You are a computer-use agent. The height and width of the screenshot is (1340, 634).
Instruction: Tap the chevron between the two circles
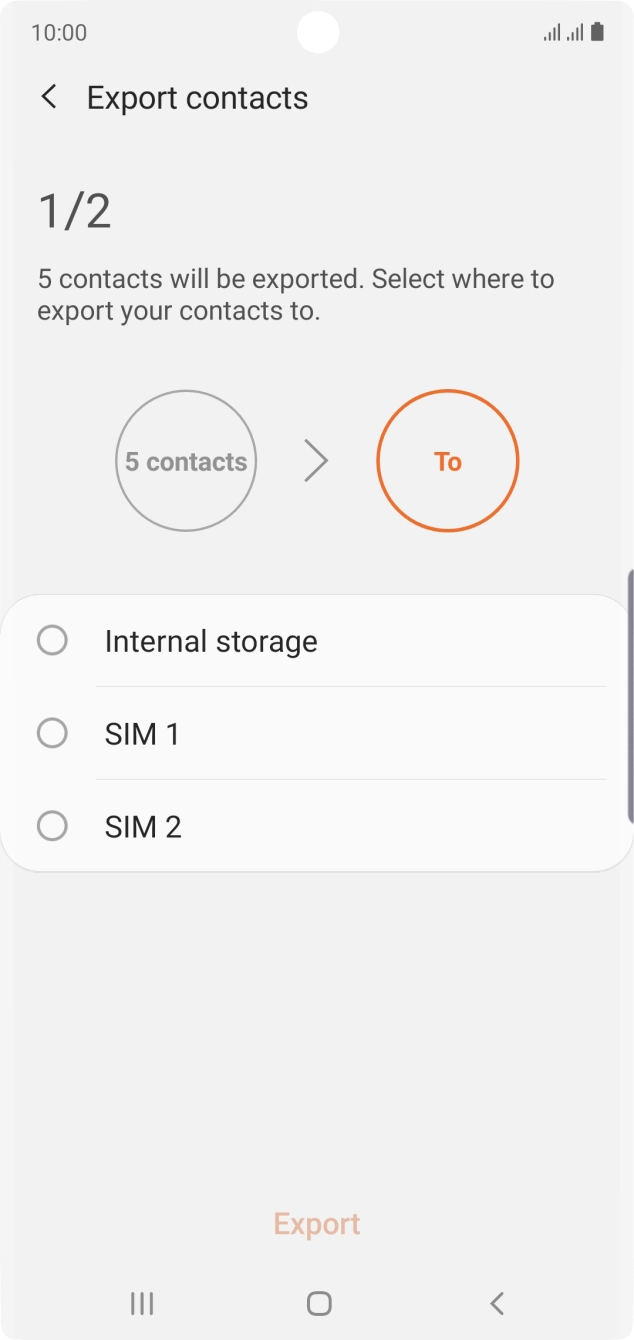click(316, 461)
